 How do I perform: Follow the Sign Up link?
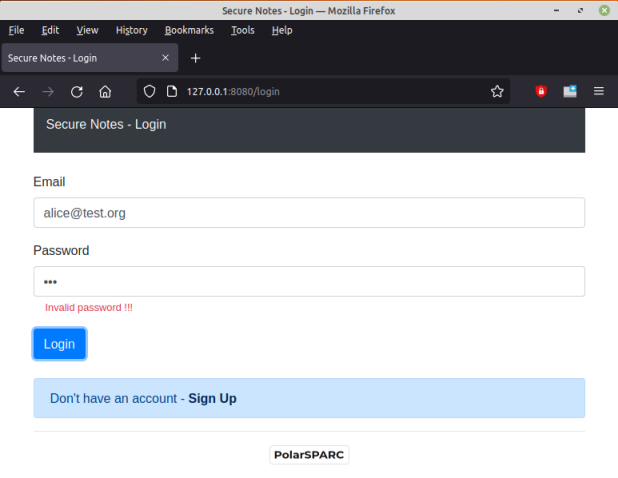[212, 398]
